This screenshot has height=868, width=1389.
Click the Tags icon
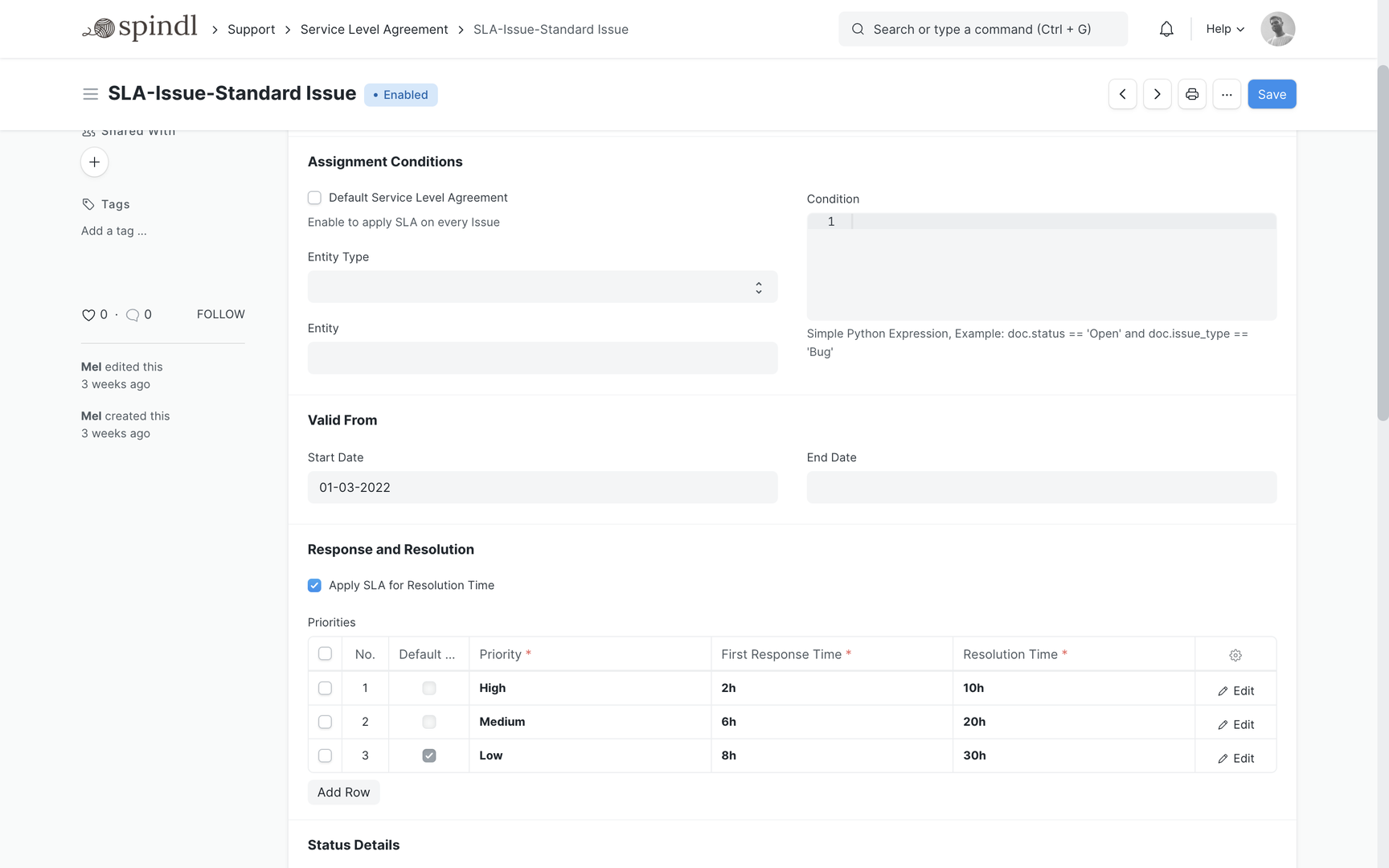(x=88, y=204)
